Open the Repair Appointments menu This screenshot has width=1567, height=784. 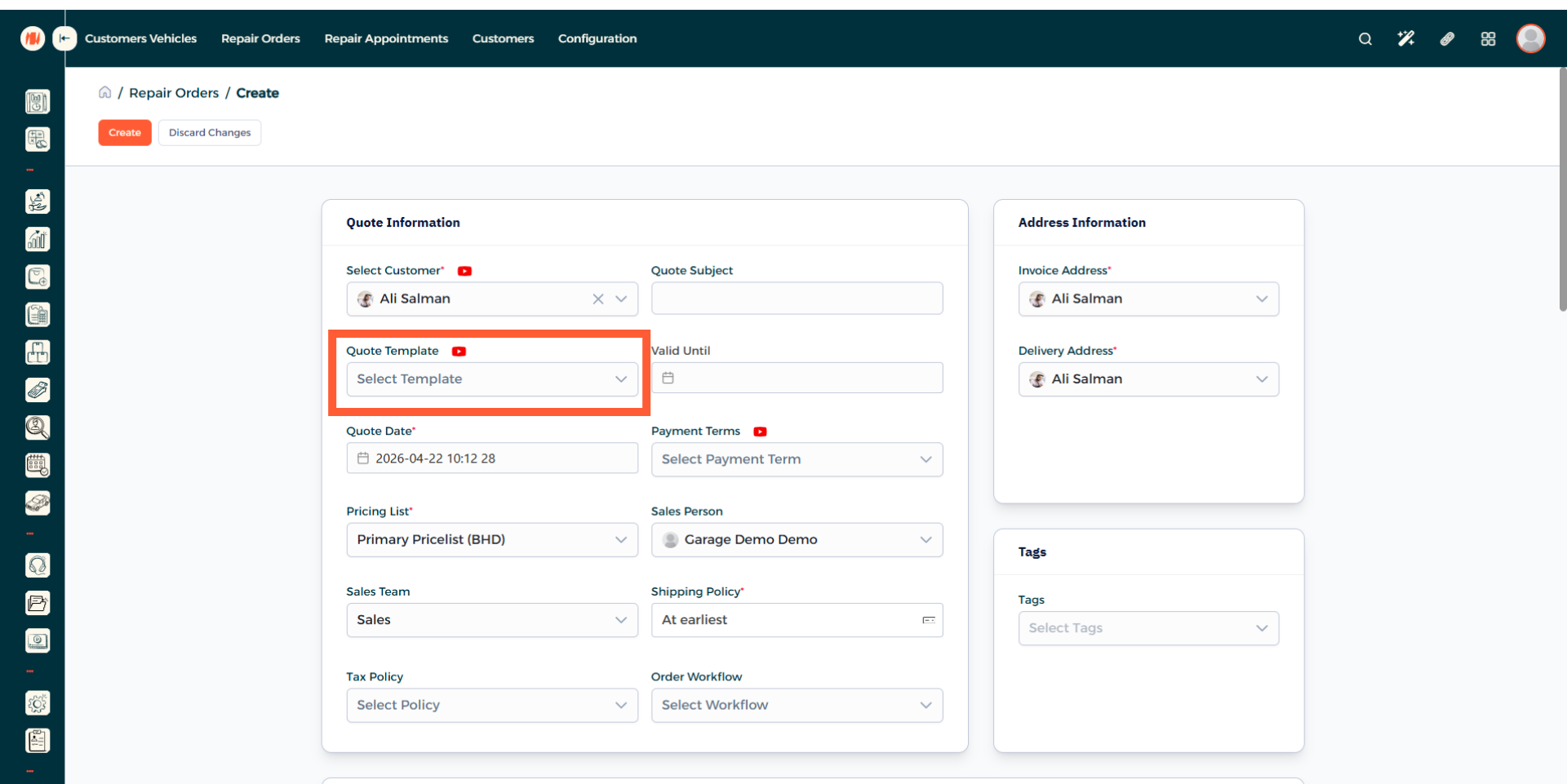pyautogui.click(x=386, y=38)
